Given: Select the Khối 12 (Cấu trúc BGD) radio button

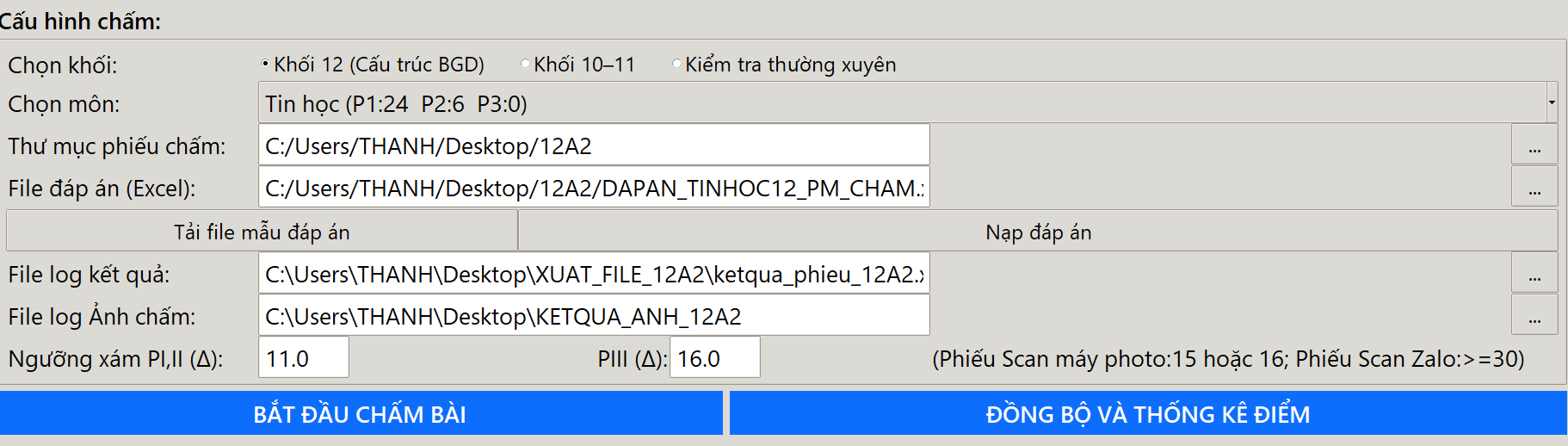Looking at the screenshot, I should [x=266, y=64].
